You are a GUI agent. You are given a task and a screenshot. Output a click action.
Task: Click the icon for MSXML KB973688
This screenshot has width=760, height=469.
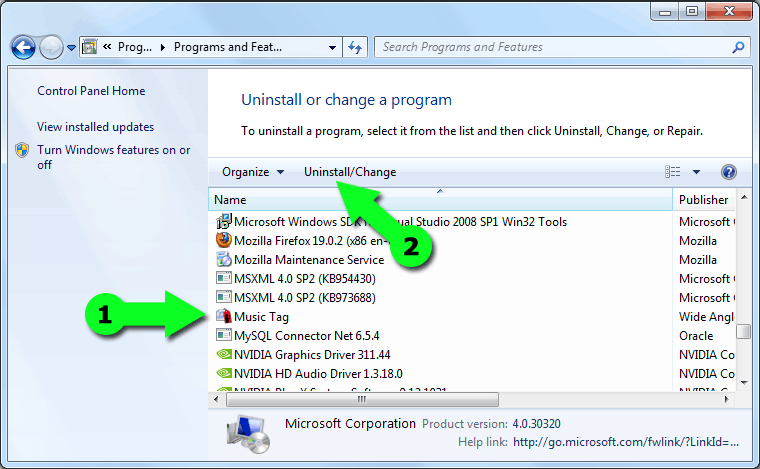coord(223,297)
